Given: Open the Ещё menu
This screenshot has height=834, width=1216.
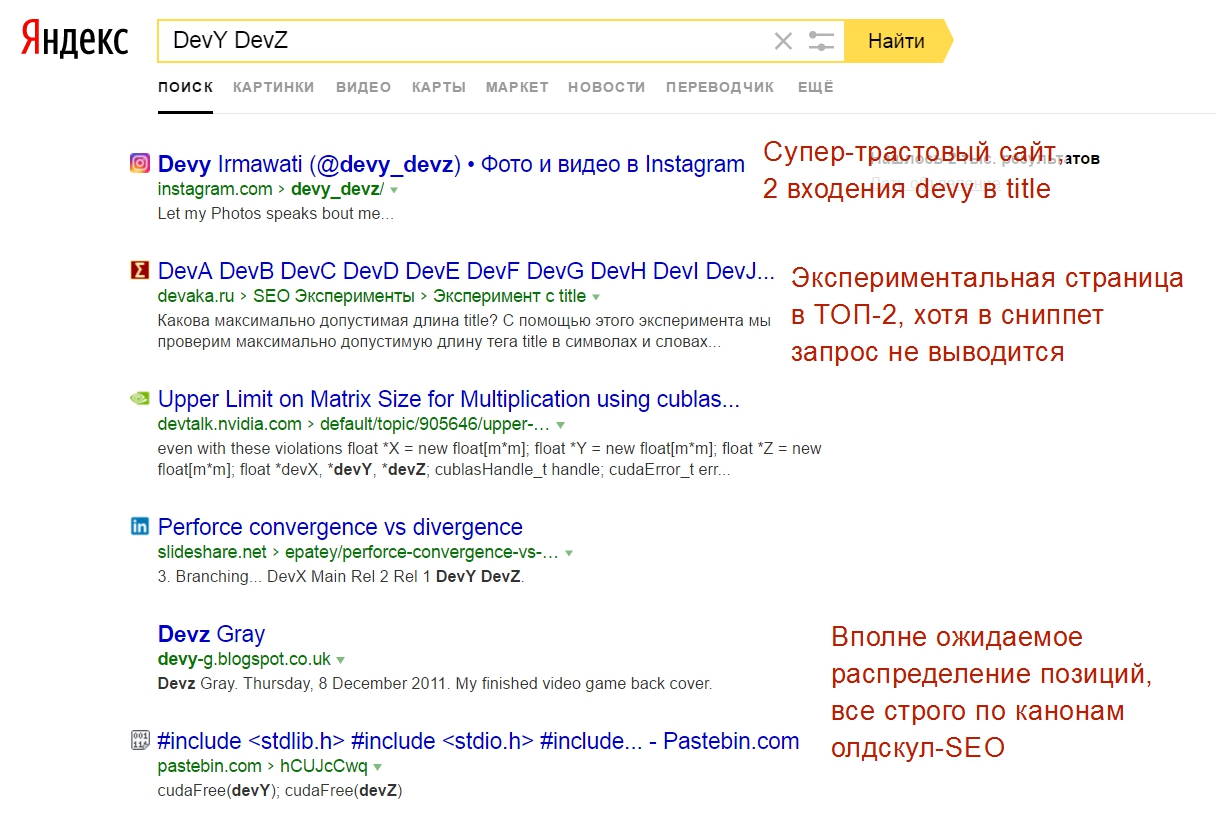Looking at the screenshot, I should [815, 87].
